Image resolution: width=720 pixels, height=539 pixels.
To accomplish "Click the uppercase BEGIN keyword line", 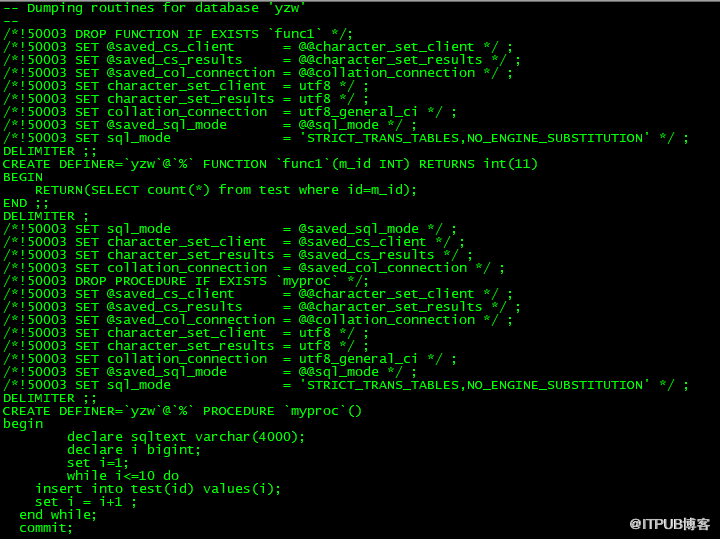I will click(x=23, y=177).
